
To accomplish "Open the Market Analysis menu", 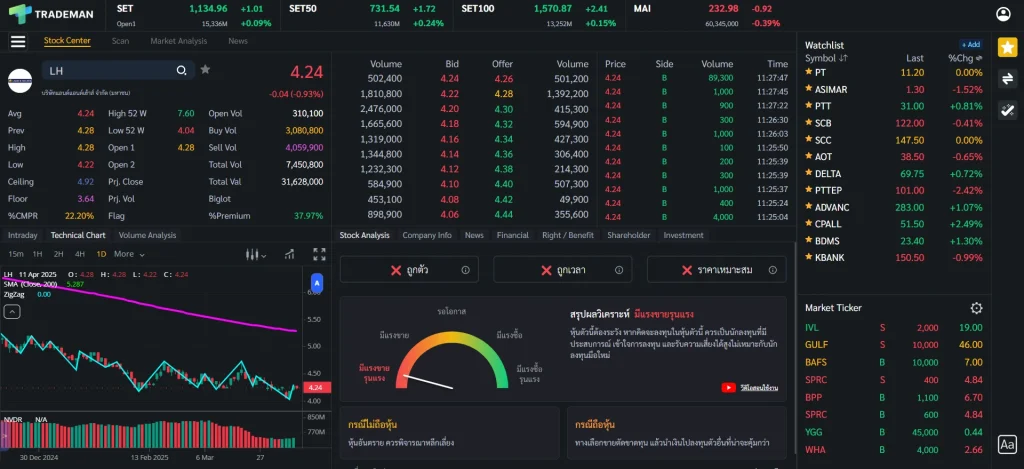I will point(178,41).
